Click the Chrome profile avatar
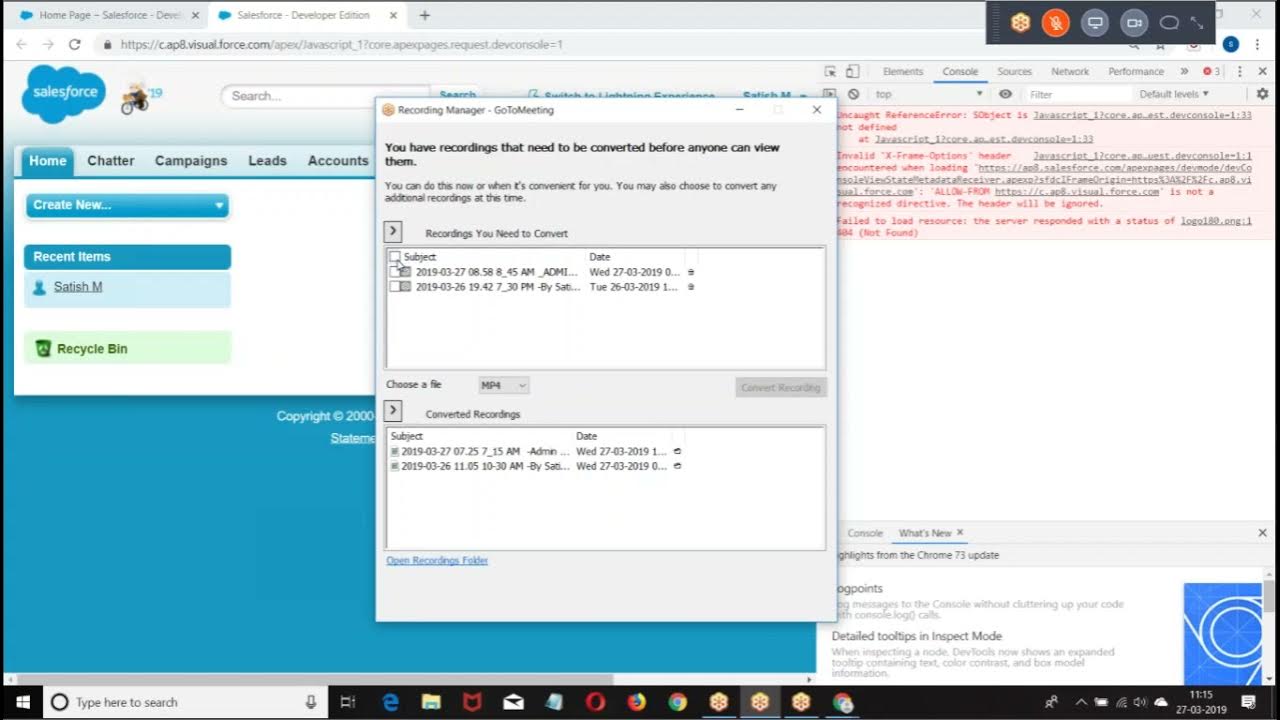 coord(1230,44)
